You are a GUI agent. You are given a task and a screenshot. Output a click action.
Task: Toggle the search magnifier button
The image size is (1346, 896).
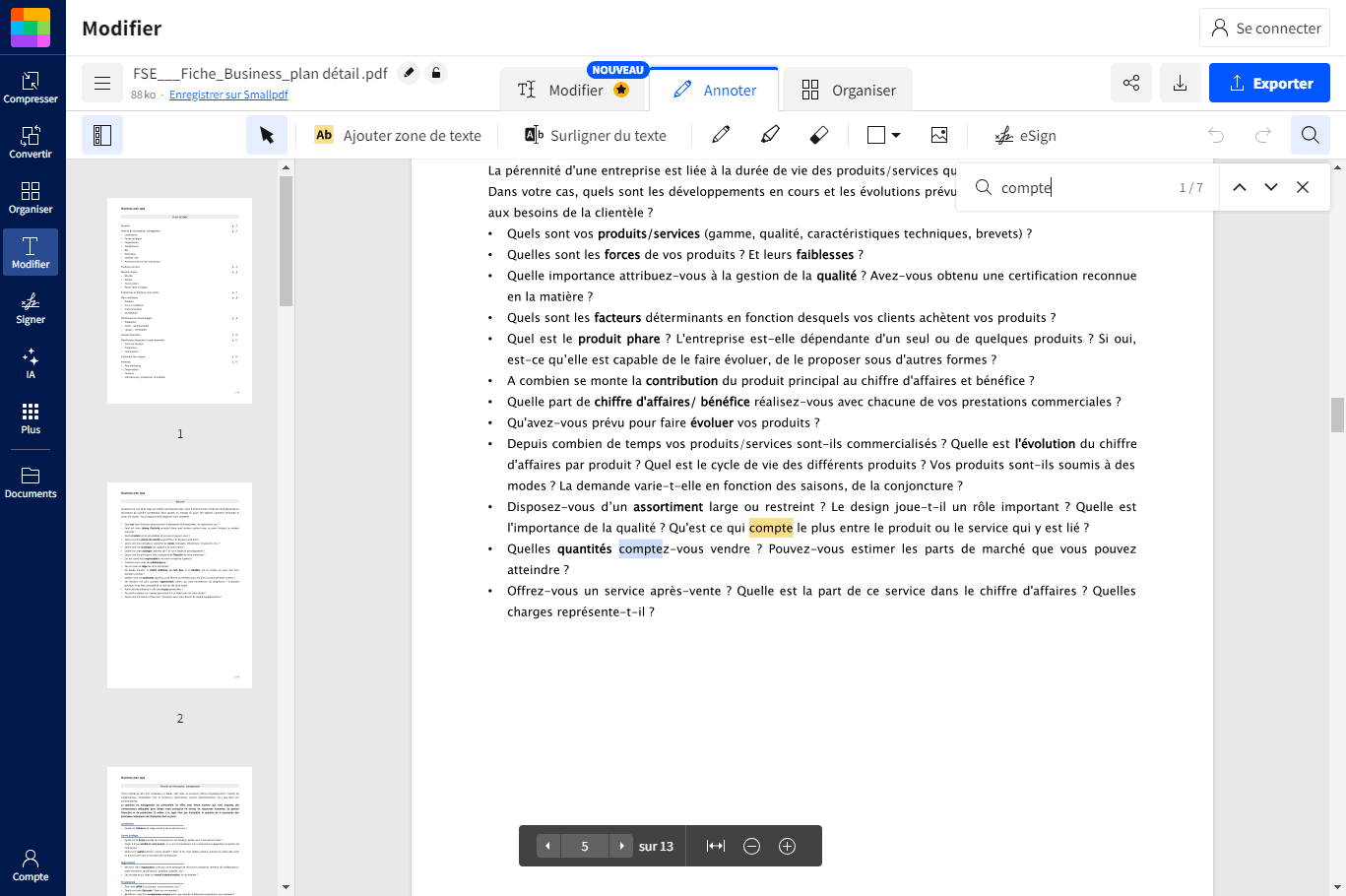pyautogui.click(x=1311, y=135)
